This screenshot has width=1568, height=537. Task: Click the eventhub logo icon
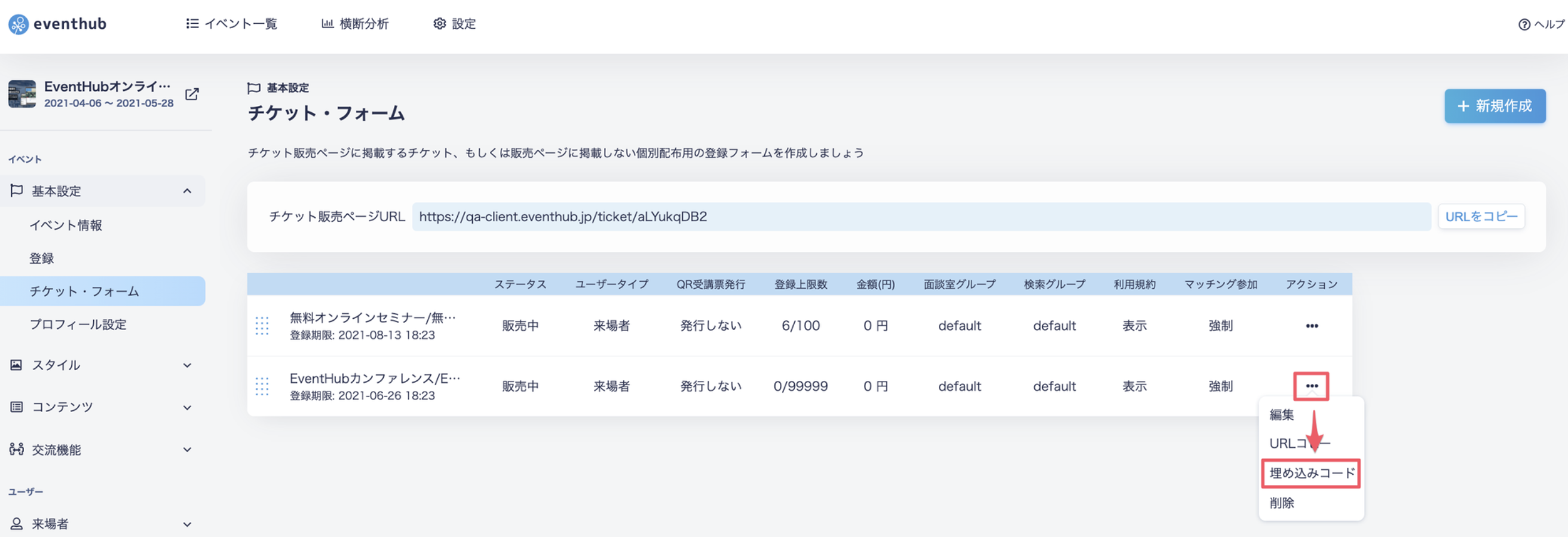[19, 25]
